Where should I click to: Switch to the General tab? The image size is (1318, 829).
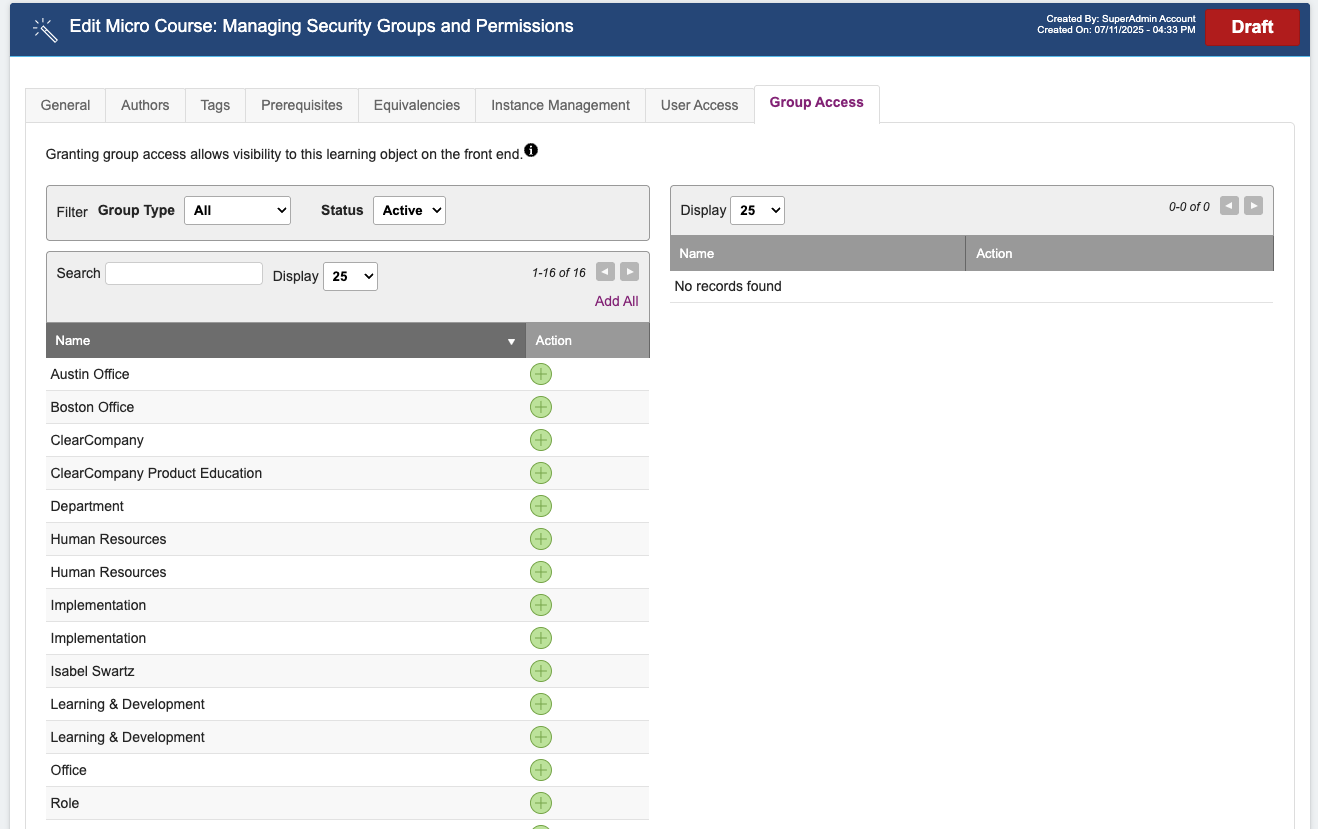pos(66,105)
